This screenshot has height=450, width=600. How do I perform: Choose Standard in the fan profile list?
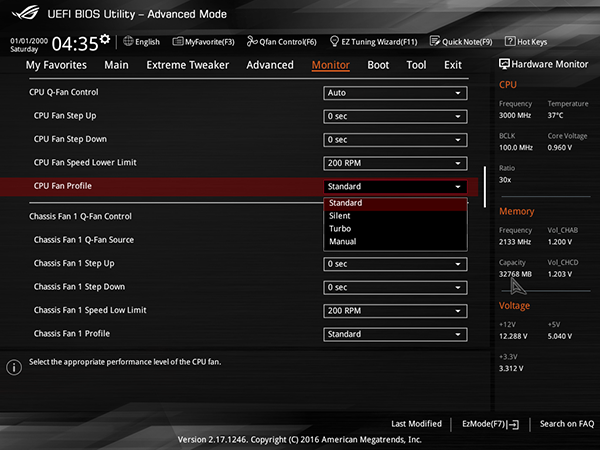[x=395, y=203]
